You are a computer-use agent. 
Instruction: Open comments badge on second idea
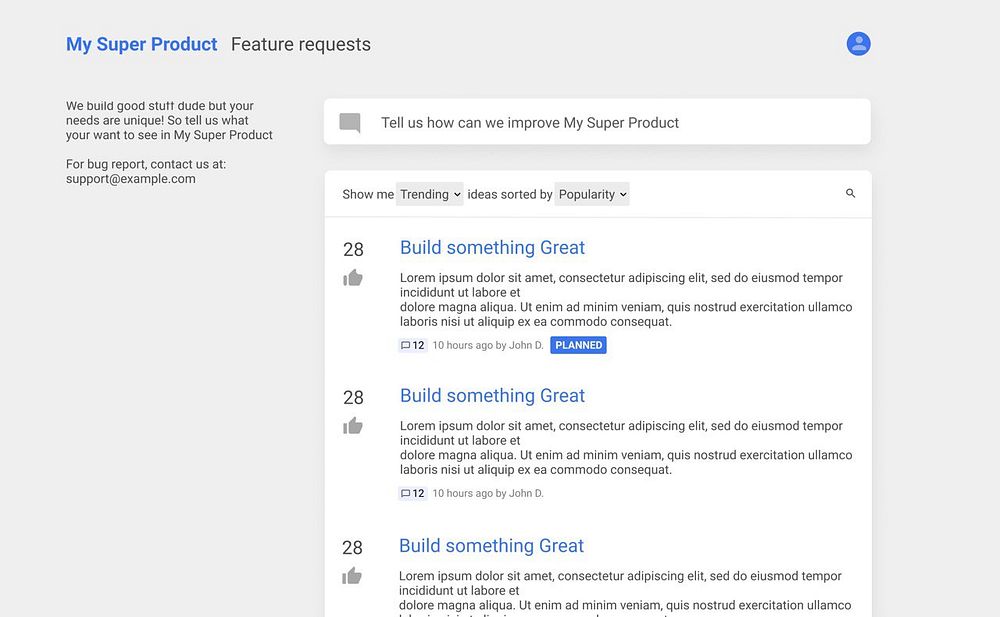[x=413, y=493]
